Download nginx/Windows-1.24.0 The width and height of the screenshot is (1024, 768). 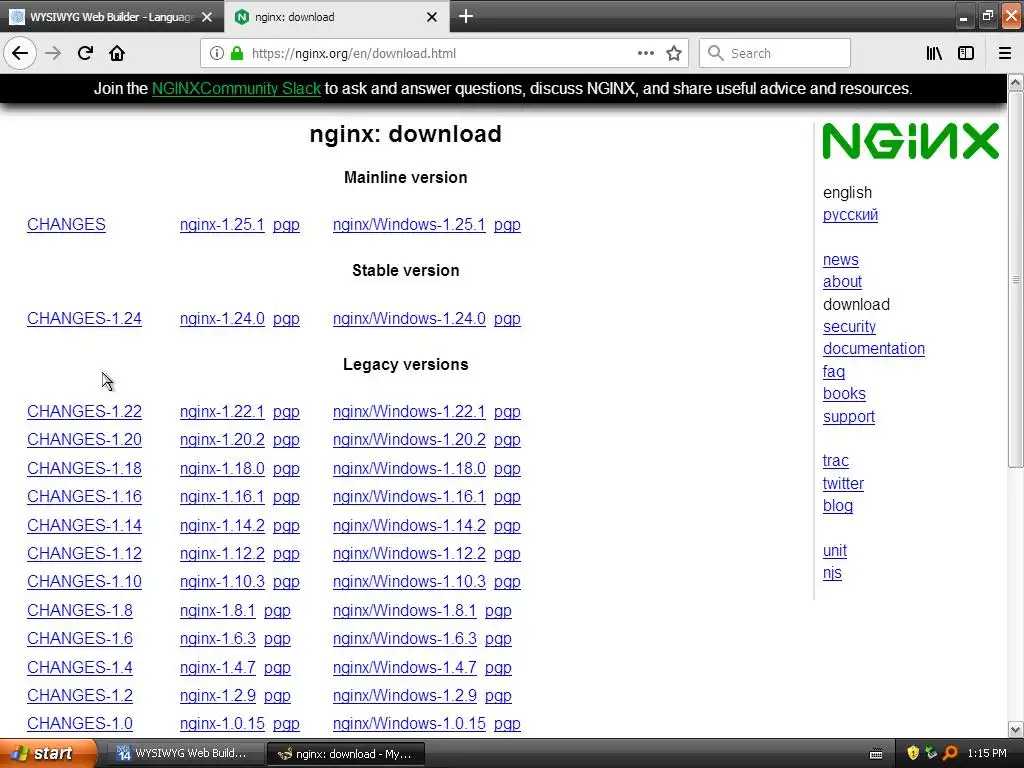[409, 319]
